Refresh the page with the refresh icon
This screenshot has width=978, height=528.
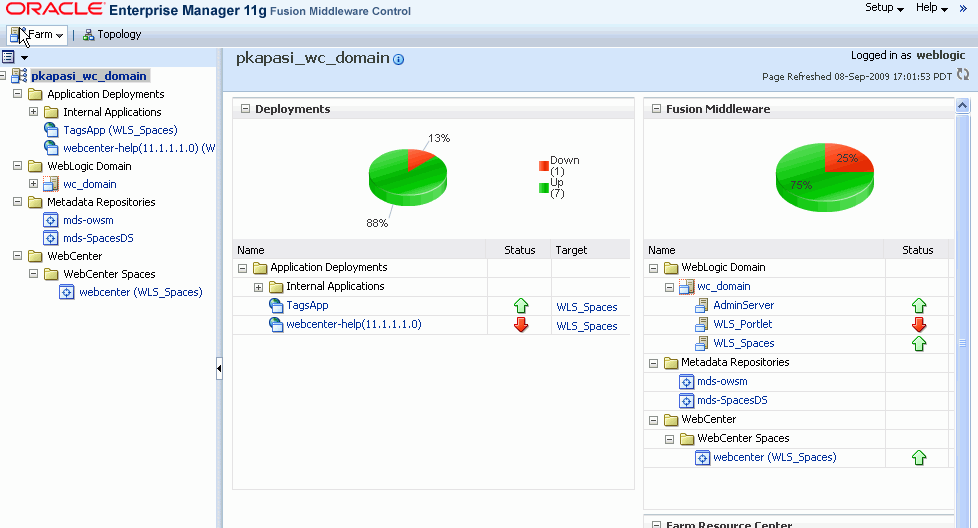click(963, 75)
